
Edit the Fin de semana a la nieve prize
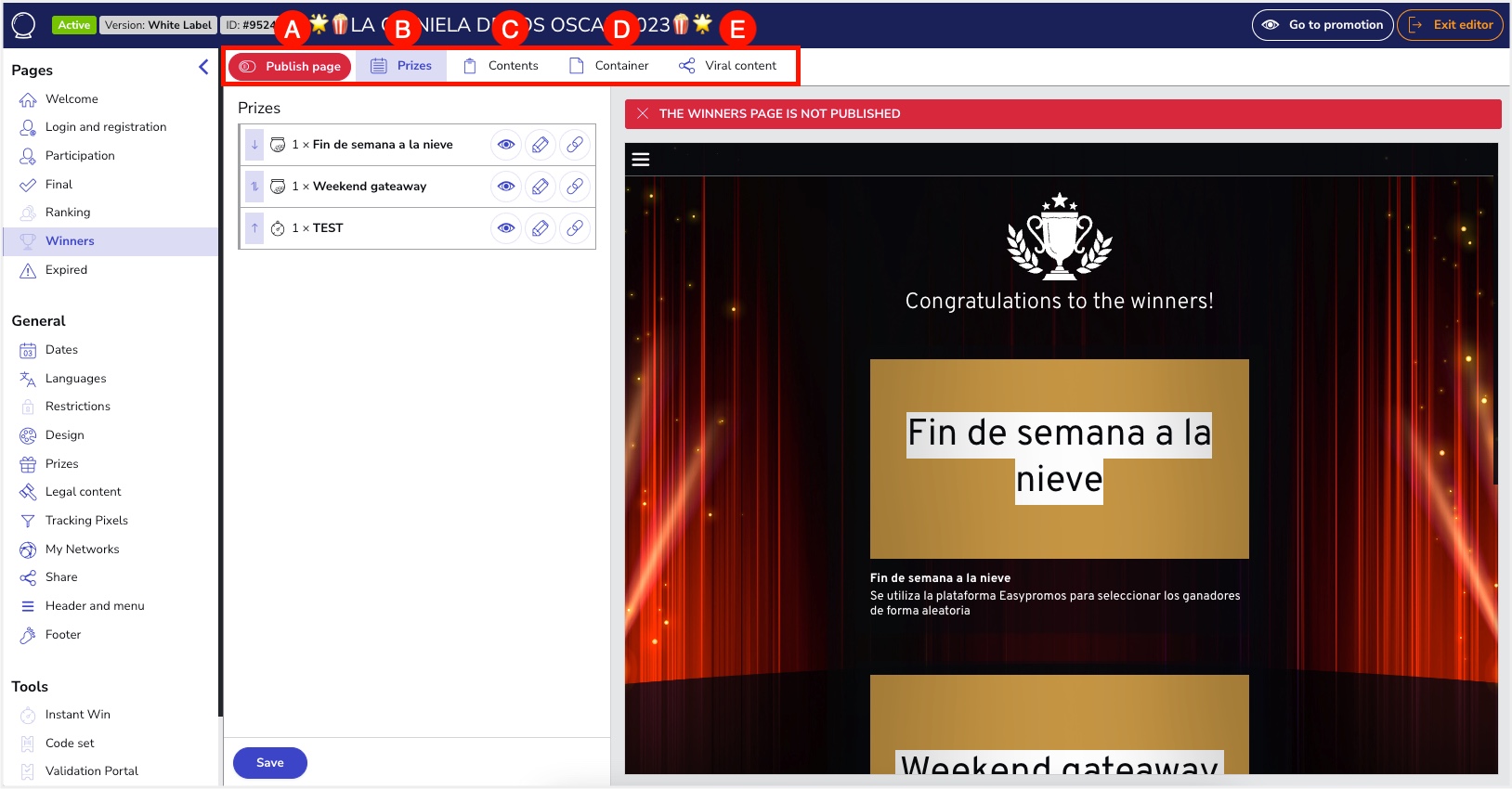click(540, 145)
